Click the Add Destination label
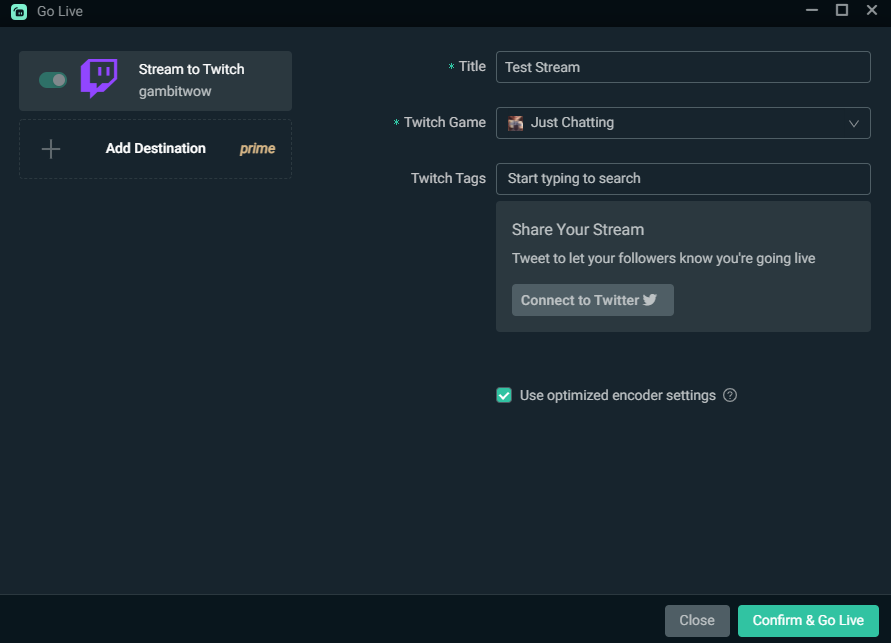The image size is (891, 643). point(156,149)
